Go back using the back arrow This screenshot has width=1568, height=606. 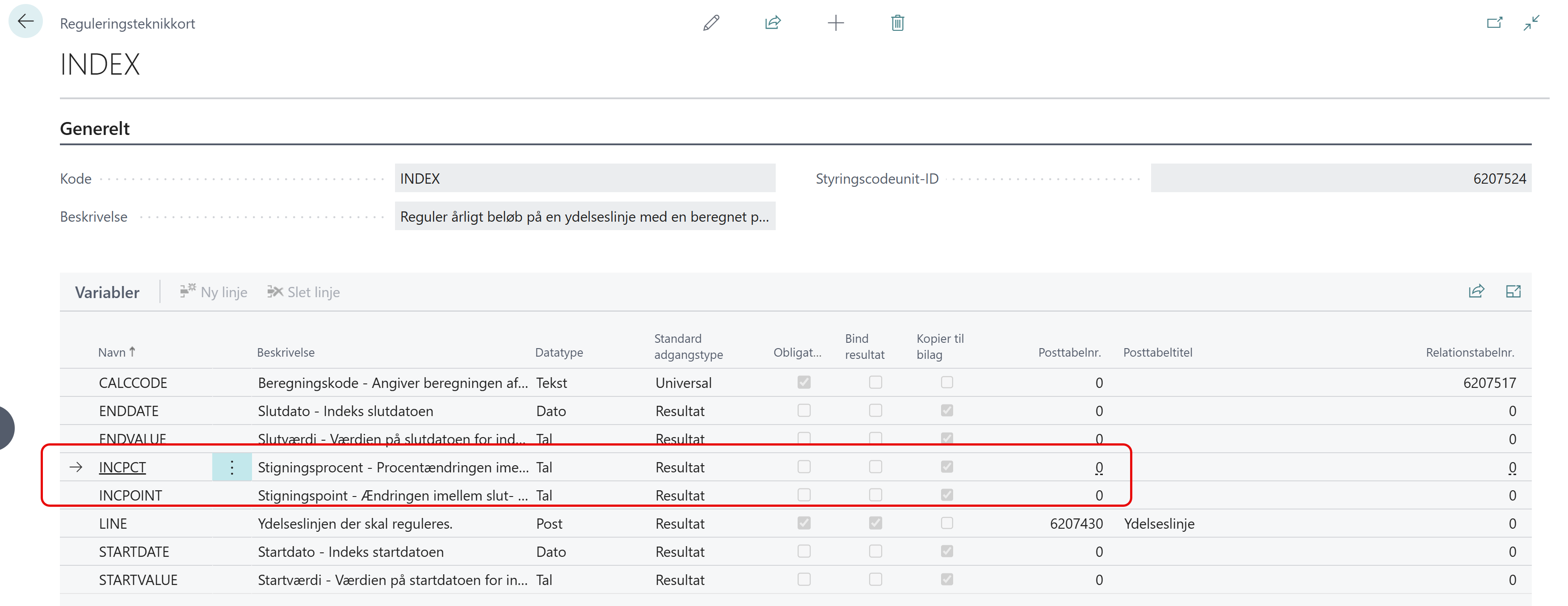[25, 22]
